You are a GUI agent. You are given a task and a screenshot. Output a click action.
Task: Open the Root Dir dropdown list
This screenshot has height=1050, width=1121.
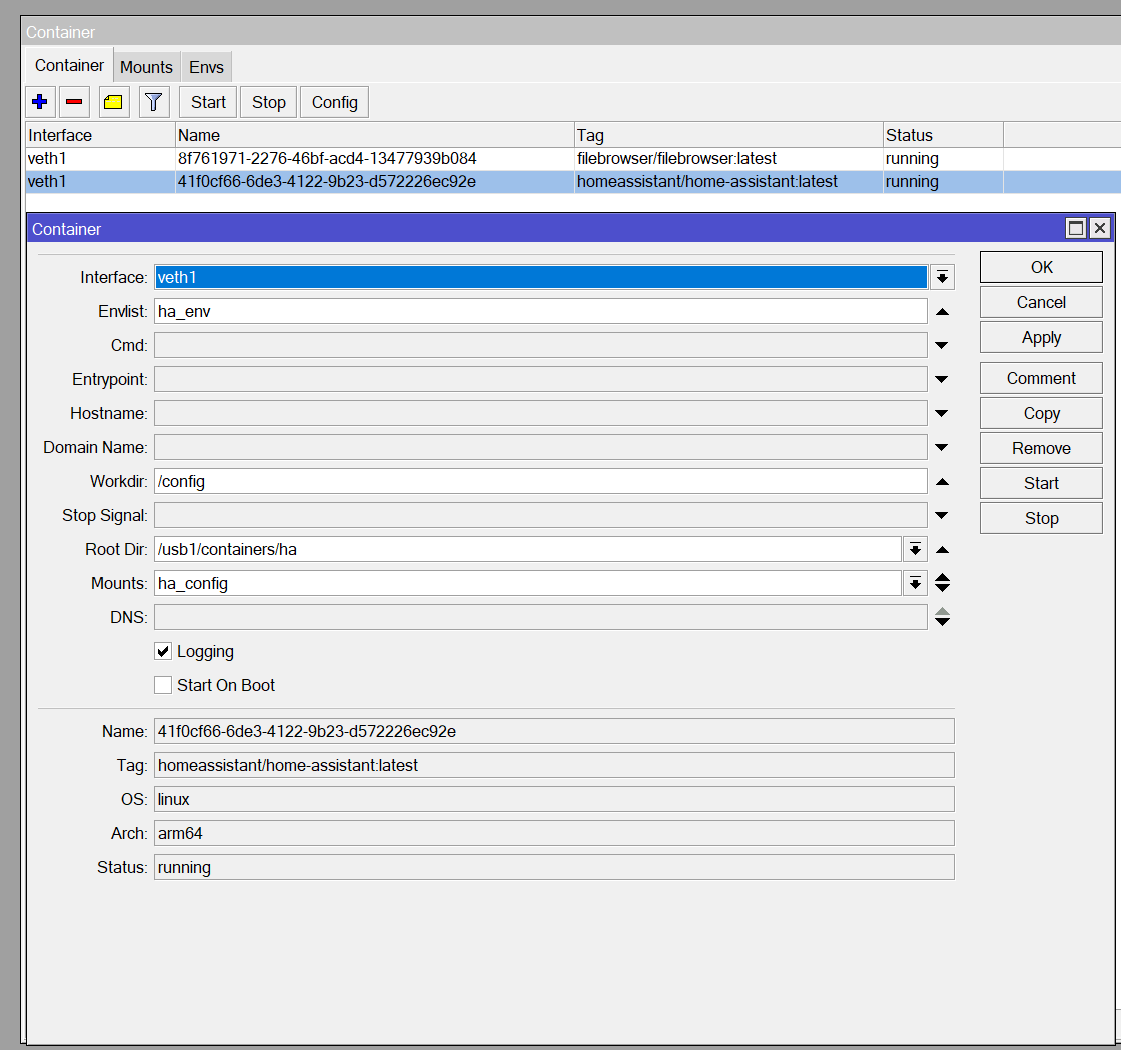pos(915,550)
